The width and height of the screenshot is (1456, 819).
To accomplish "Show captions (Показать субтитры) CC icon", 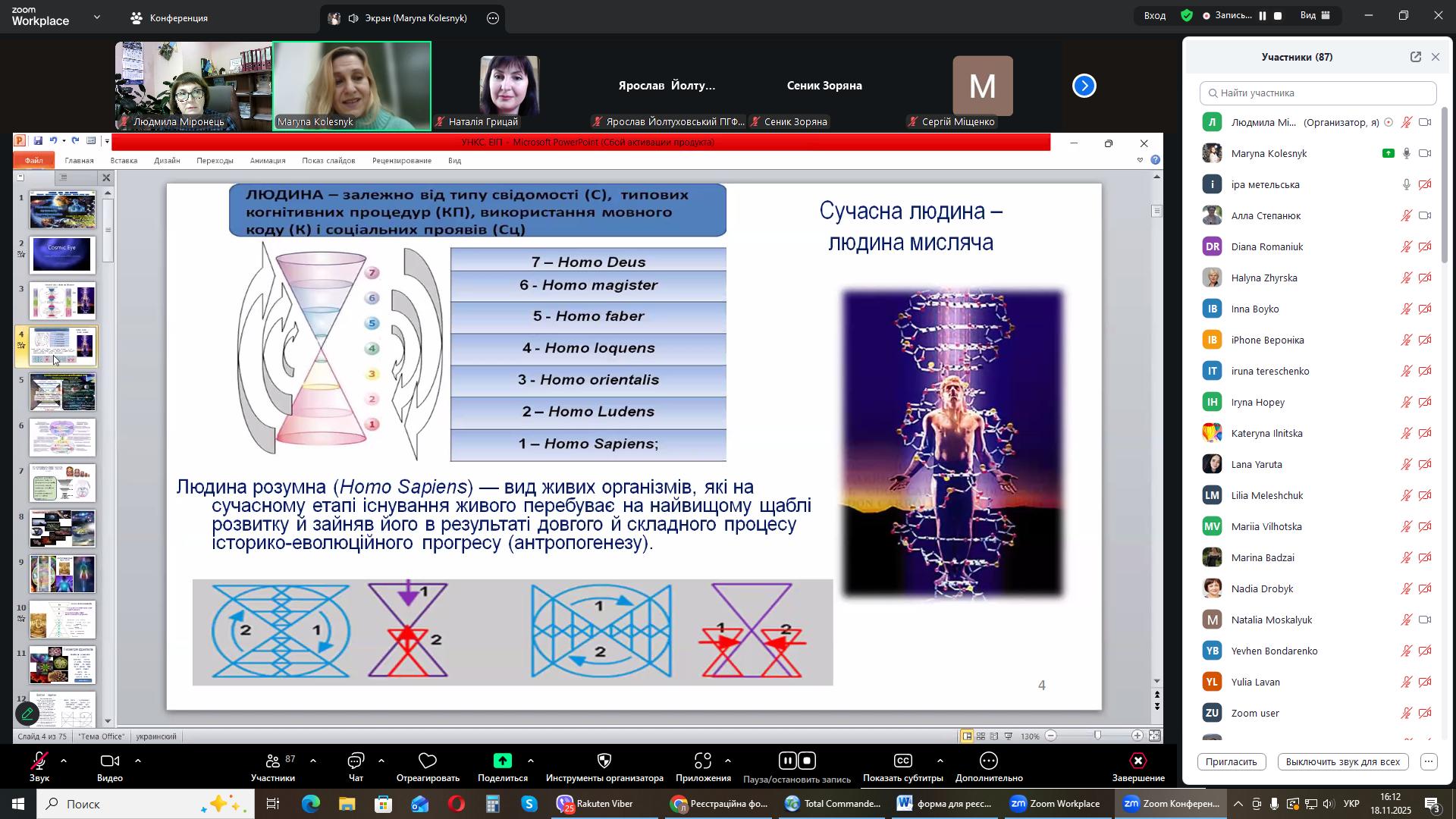I will tap(902, 761).
